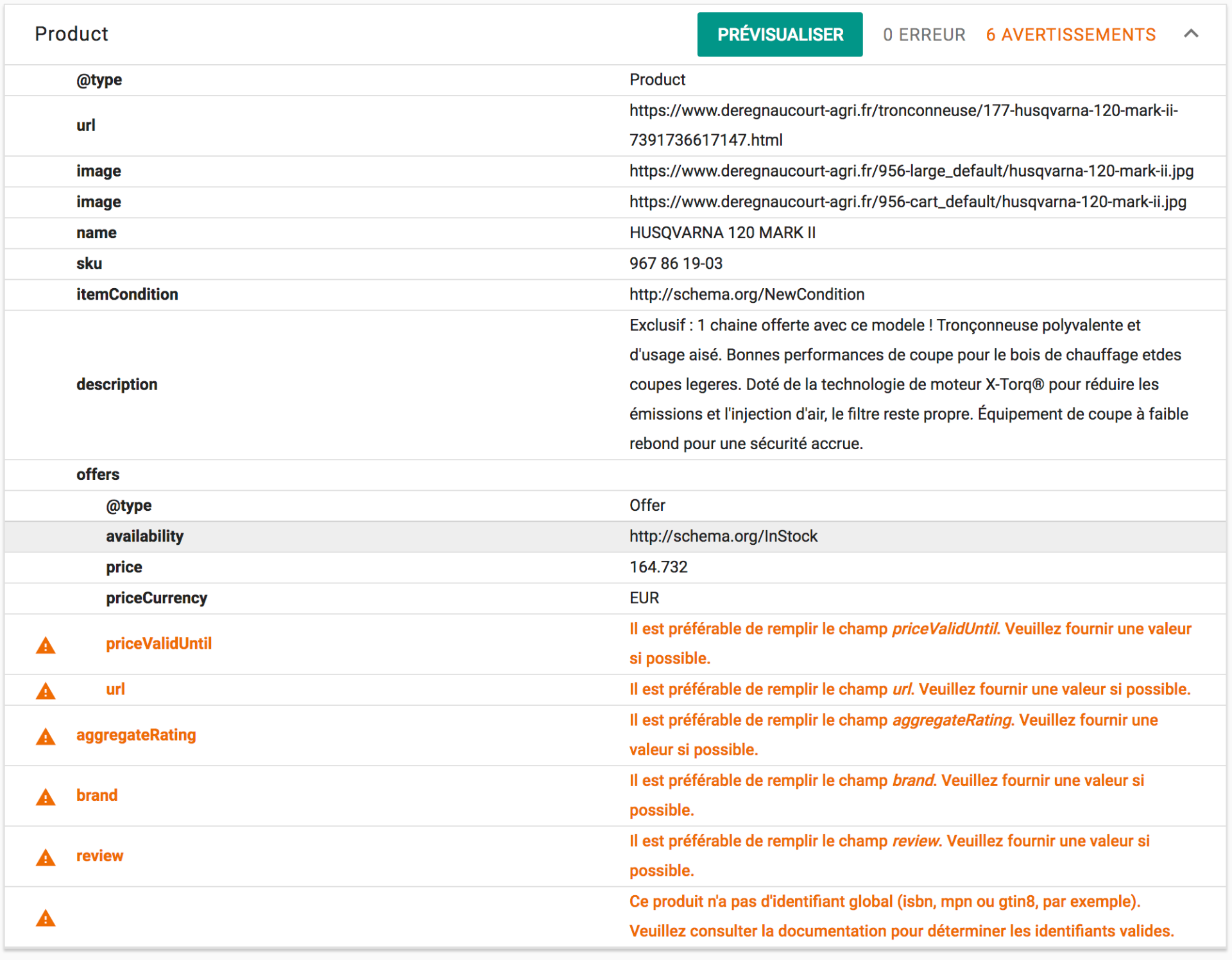This screenshot has width=1232, height=960.
Task: Open the 6 AVERTISSEMENTS filter
Action: [1070, 35]
